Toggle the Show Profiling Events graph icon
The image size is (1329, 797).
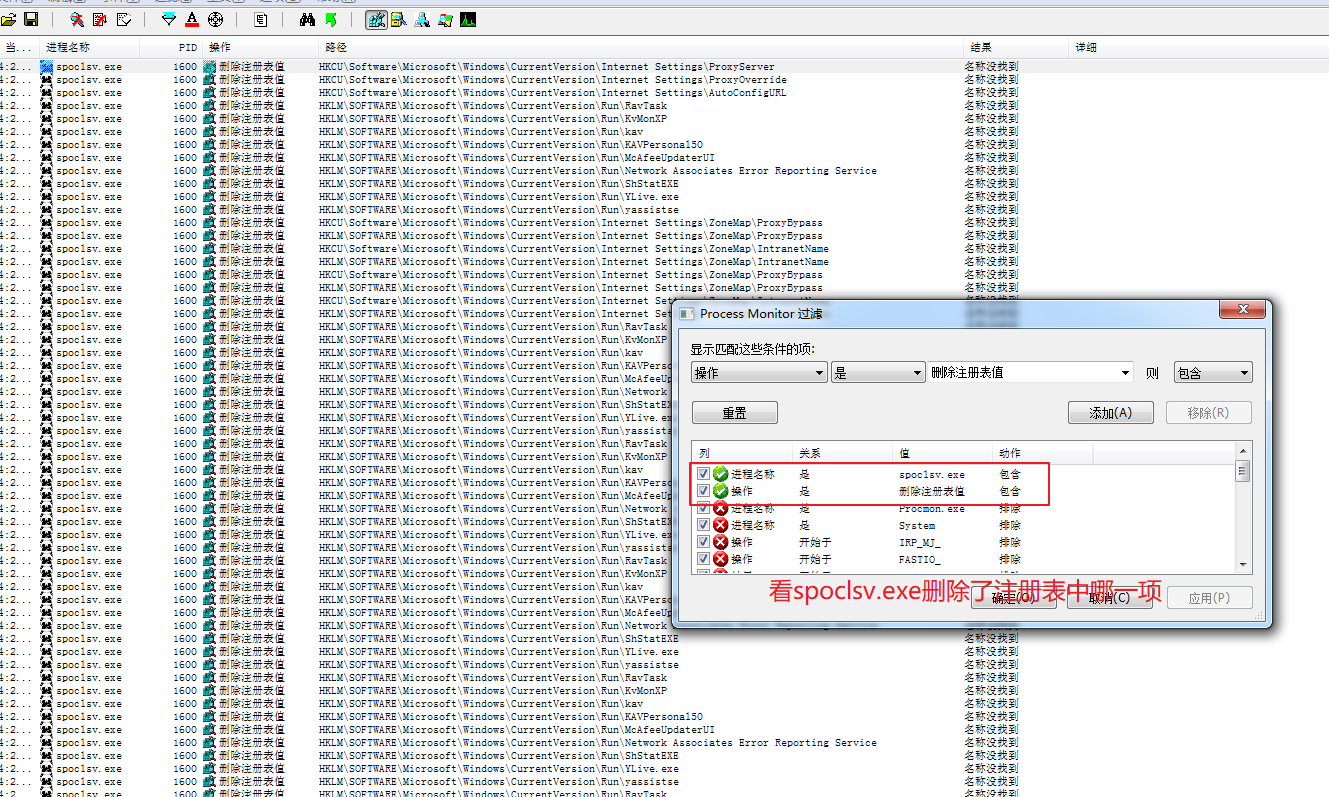[468, 19]
